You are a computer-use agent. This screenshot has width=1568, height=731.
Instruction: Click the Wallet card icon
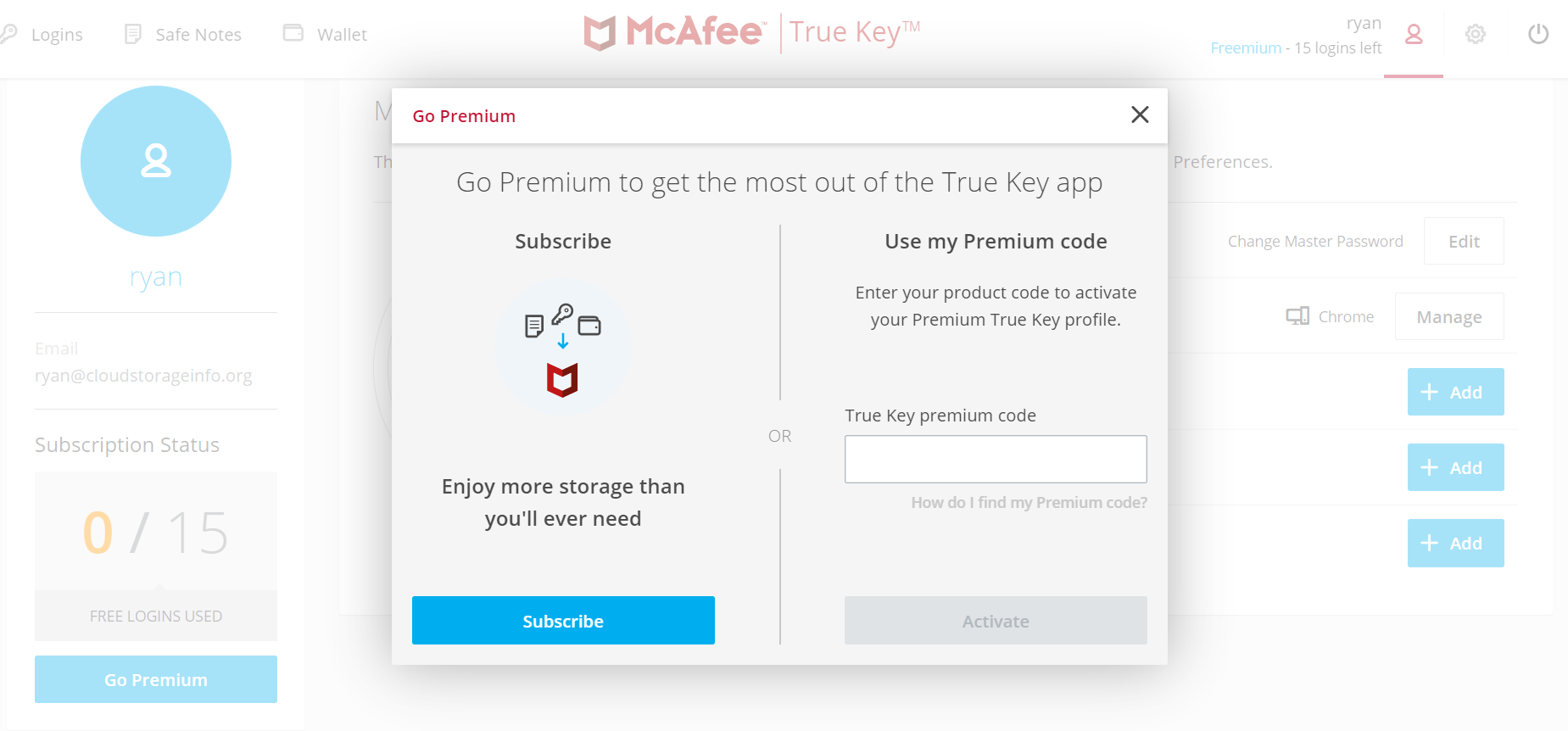293,32
